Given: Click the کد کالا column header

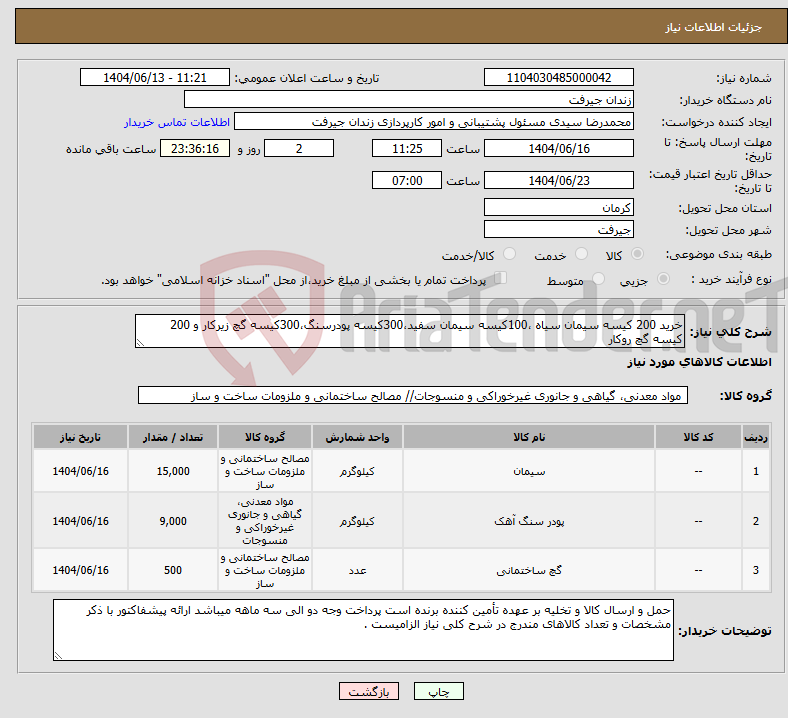Looking at the screenshot, I should pos(698,437).
